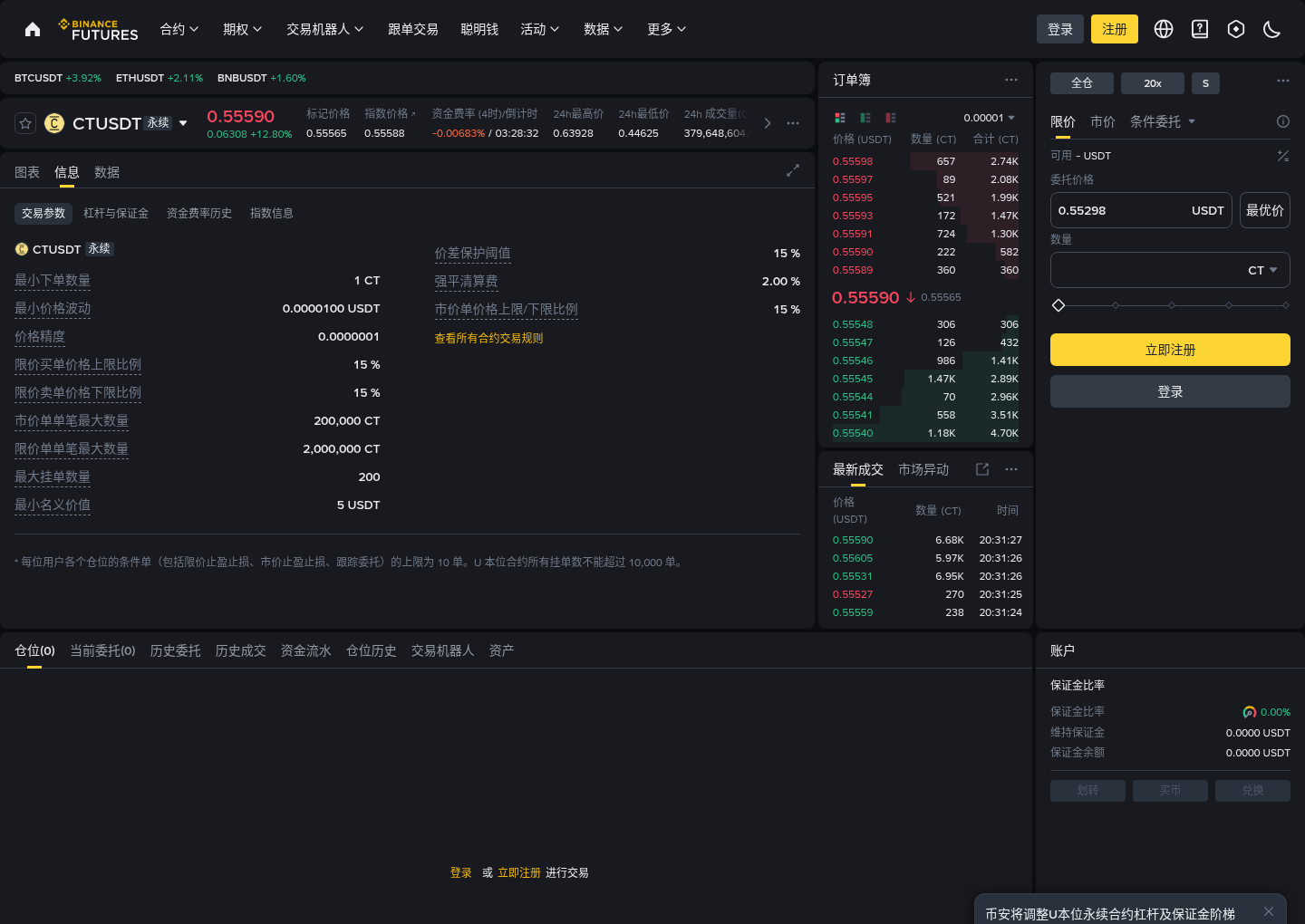
Task: Show more ticker stats right arrow
Action: [768, 123]
